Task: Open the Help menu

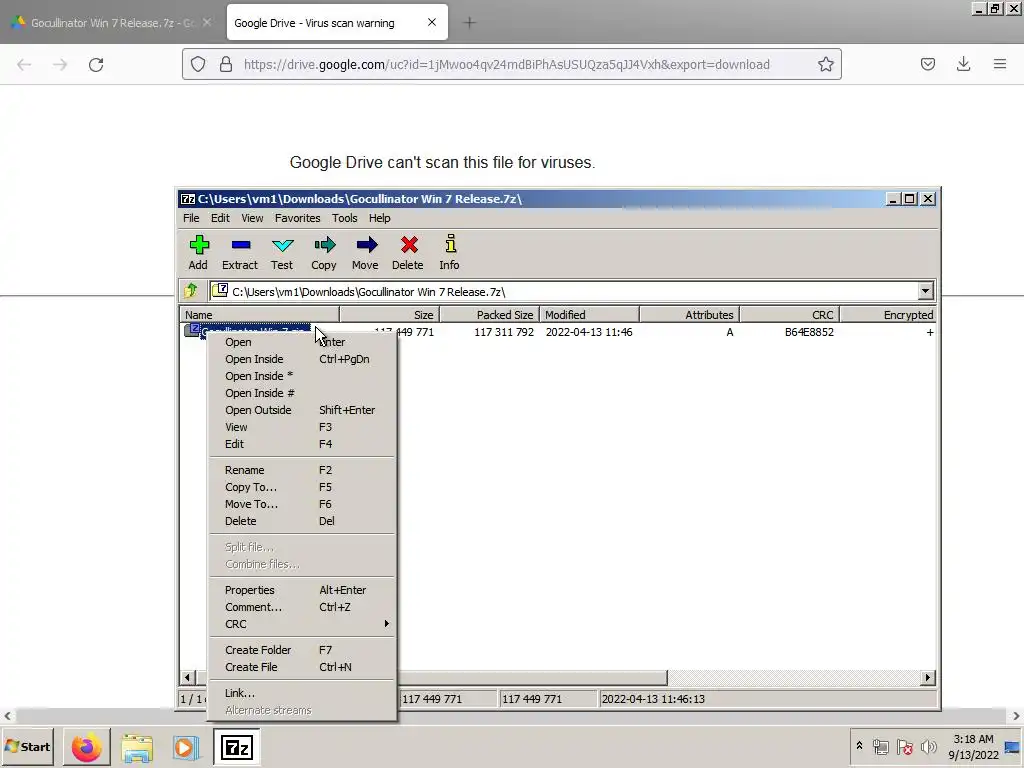Action: click(x=379, y=218)
